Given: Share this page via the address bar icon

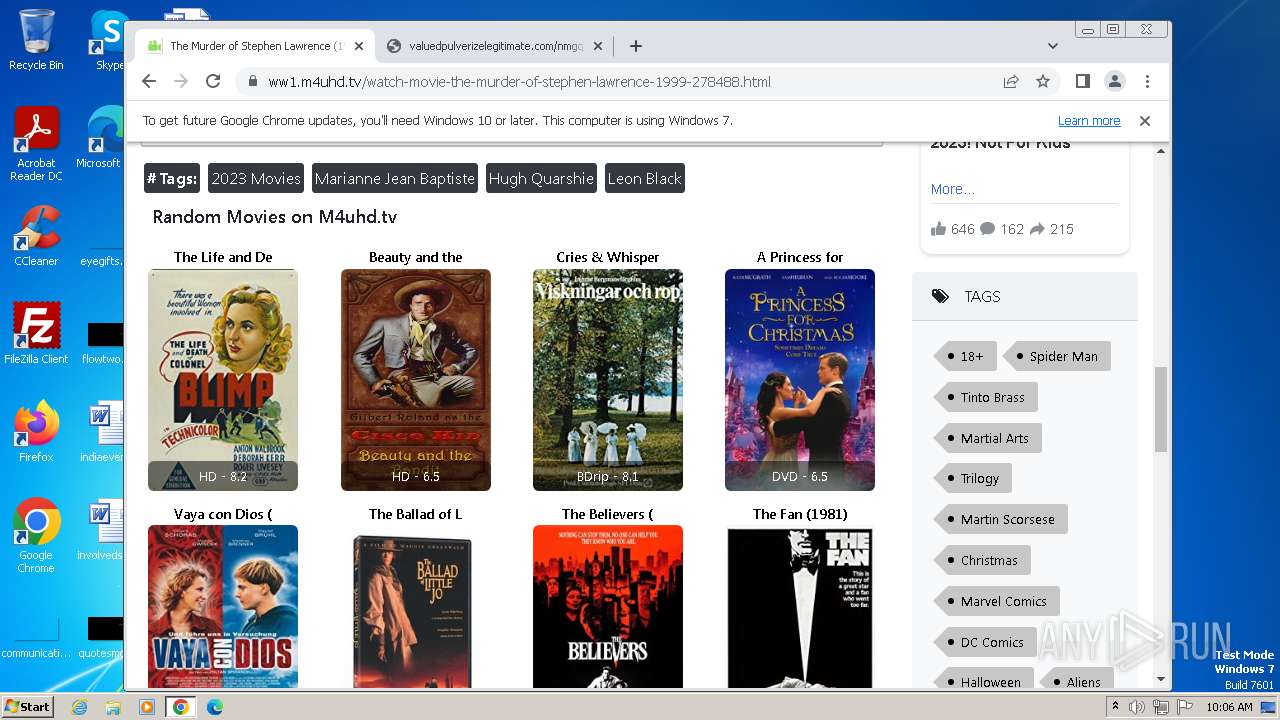Looking at the screenshot, I should 1011,82.
